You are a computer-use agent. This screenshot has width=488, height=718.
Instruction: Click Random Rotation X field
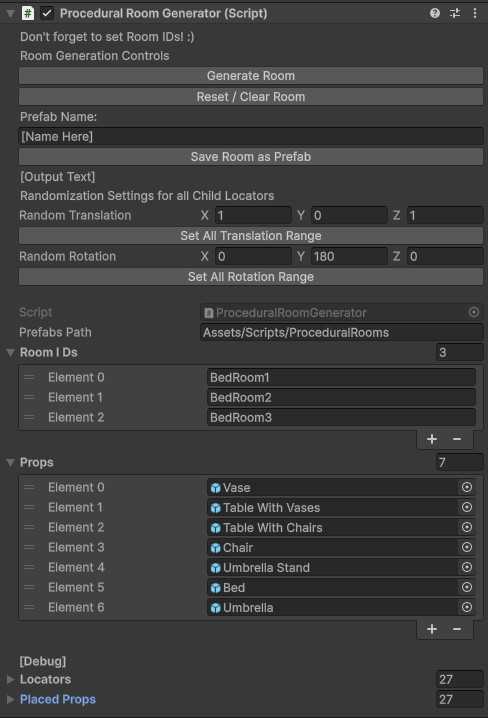(x=253, y=256)
